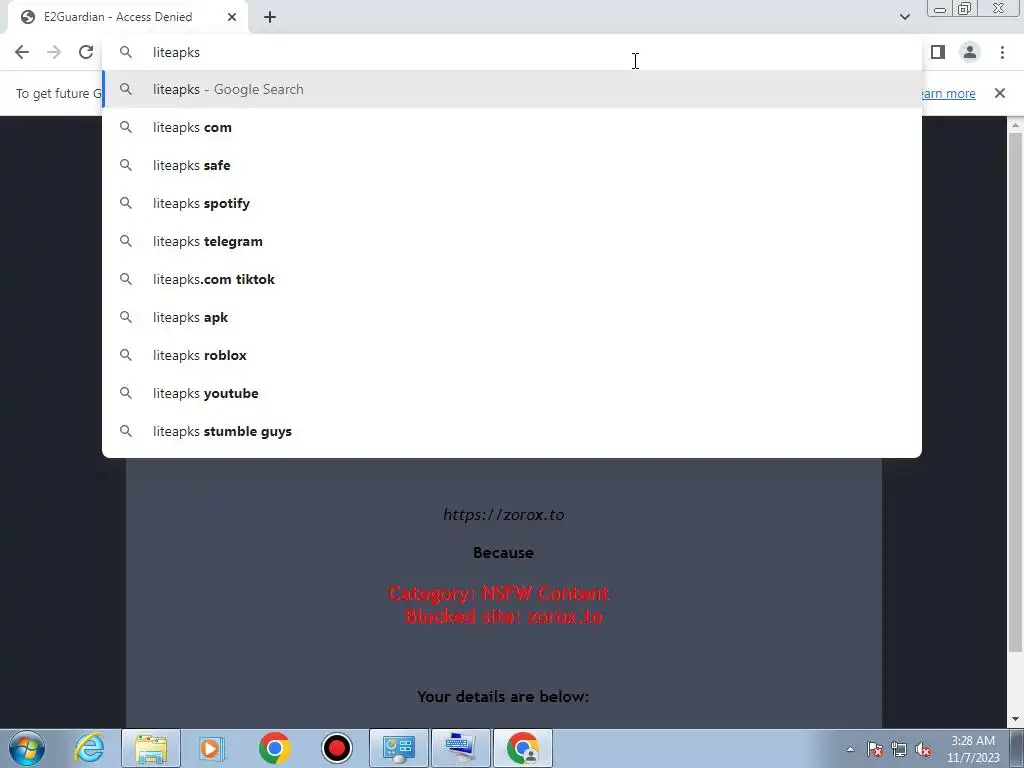Go back with the browser back arrow
This screenshot has width=1024, height=768.
point(22,52)
